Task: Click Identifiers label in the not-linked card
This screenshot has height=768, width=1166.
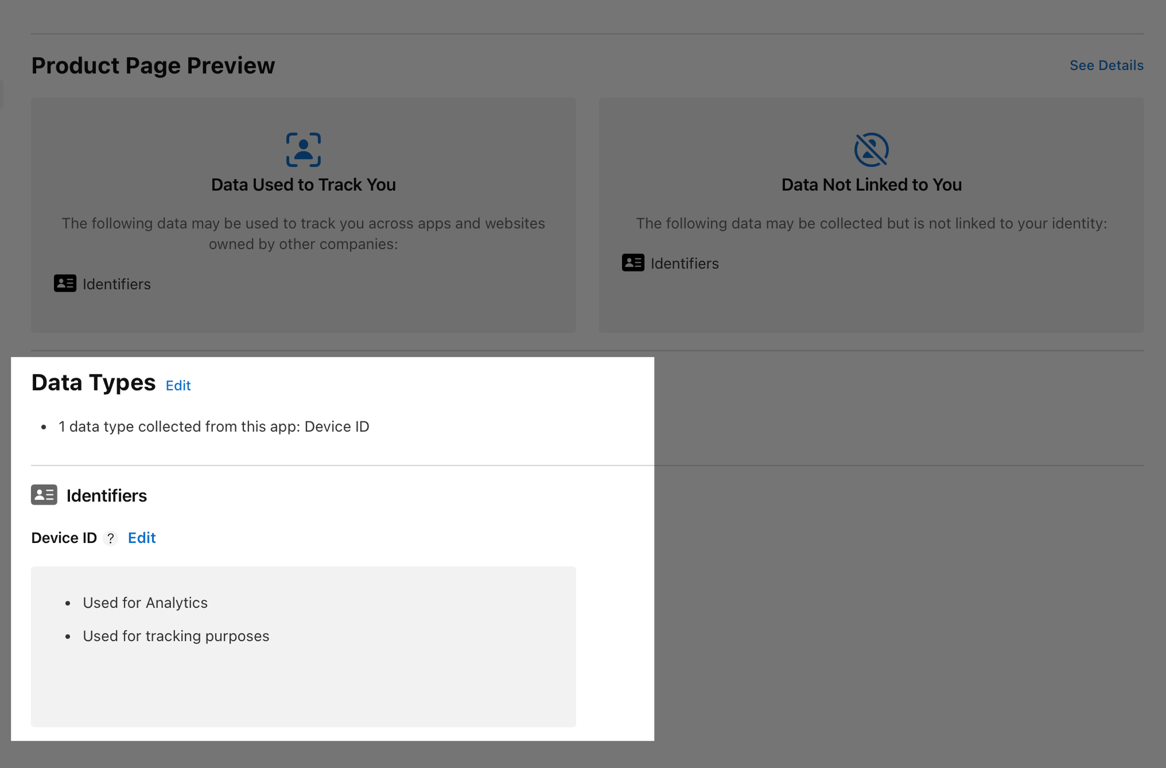Action: click(x=684, y=263)
